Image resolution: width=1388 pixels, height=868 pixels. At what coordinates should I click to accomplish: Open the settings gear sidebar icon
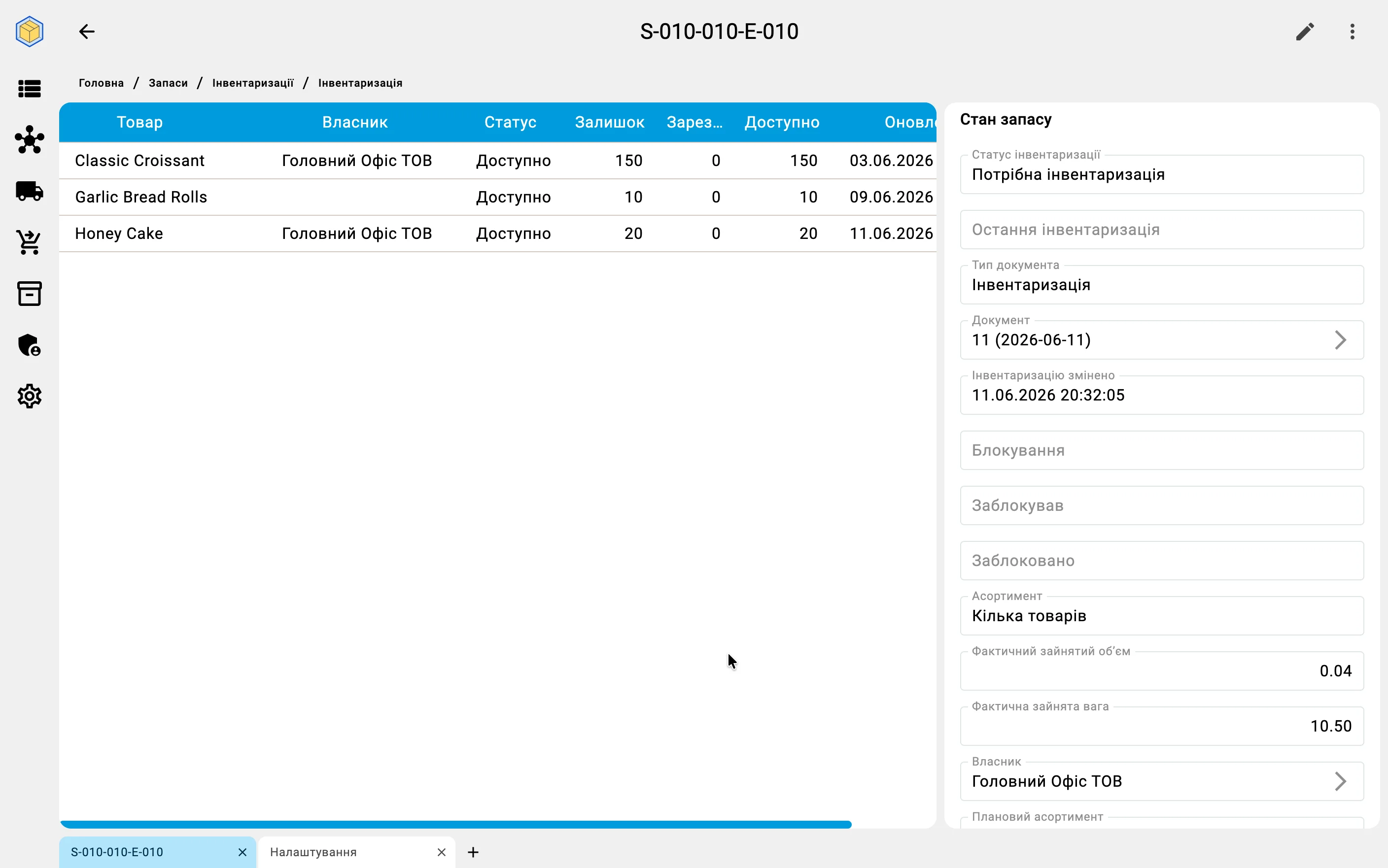coord(29,396)
